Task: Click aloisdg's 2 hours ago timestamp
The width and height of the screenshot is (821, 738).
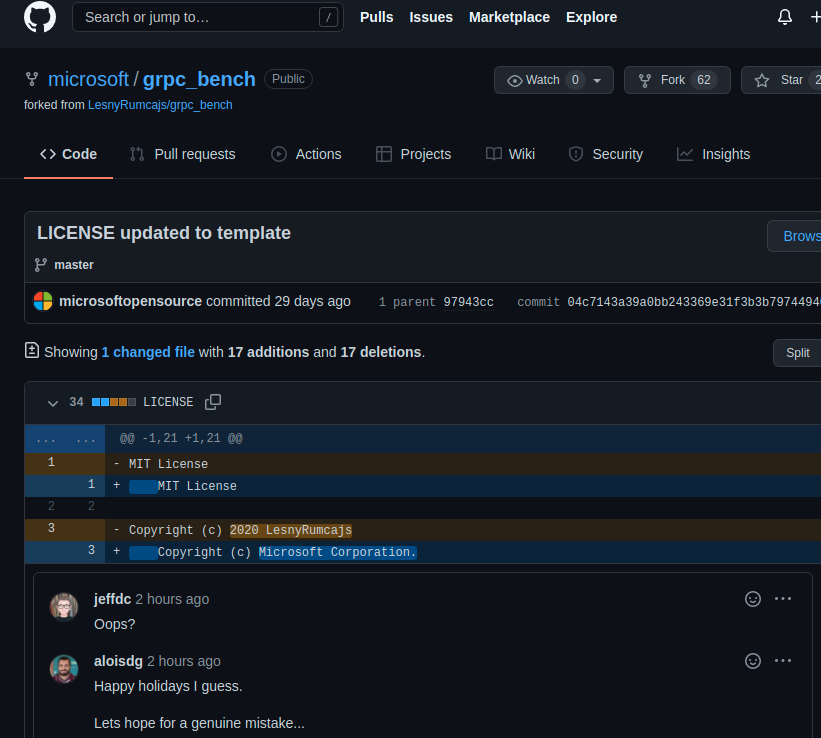Action: pos(184,662)
